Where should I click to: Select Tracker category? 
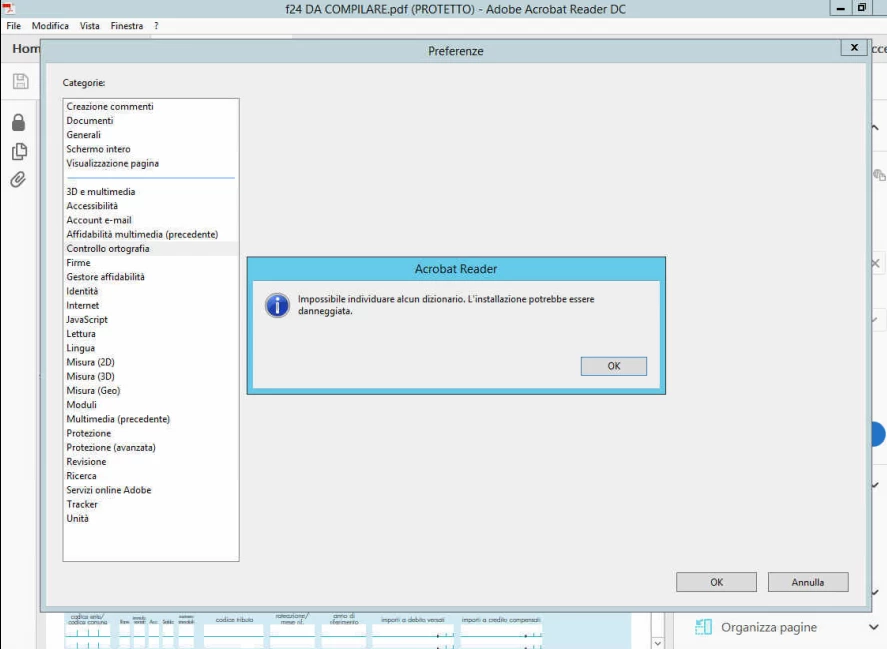point(150,504)
